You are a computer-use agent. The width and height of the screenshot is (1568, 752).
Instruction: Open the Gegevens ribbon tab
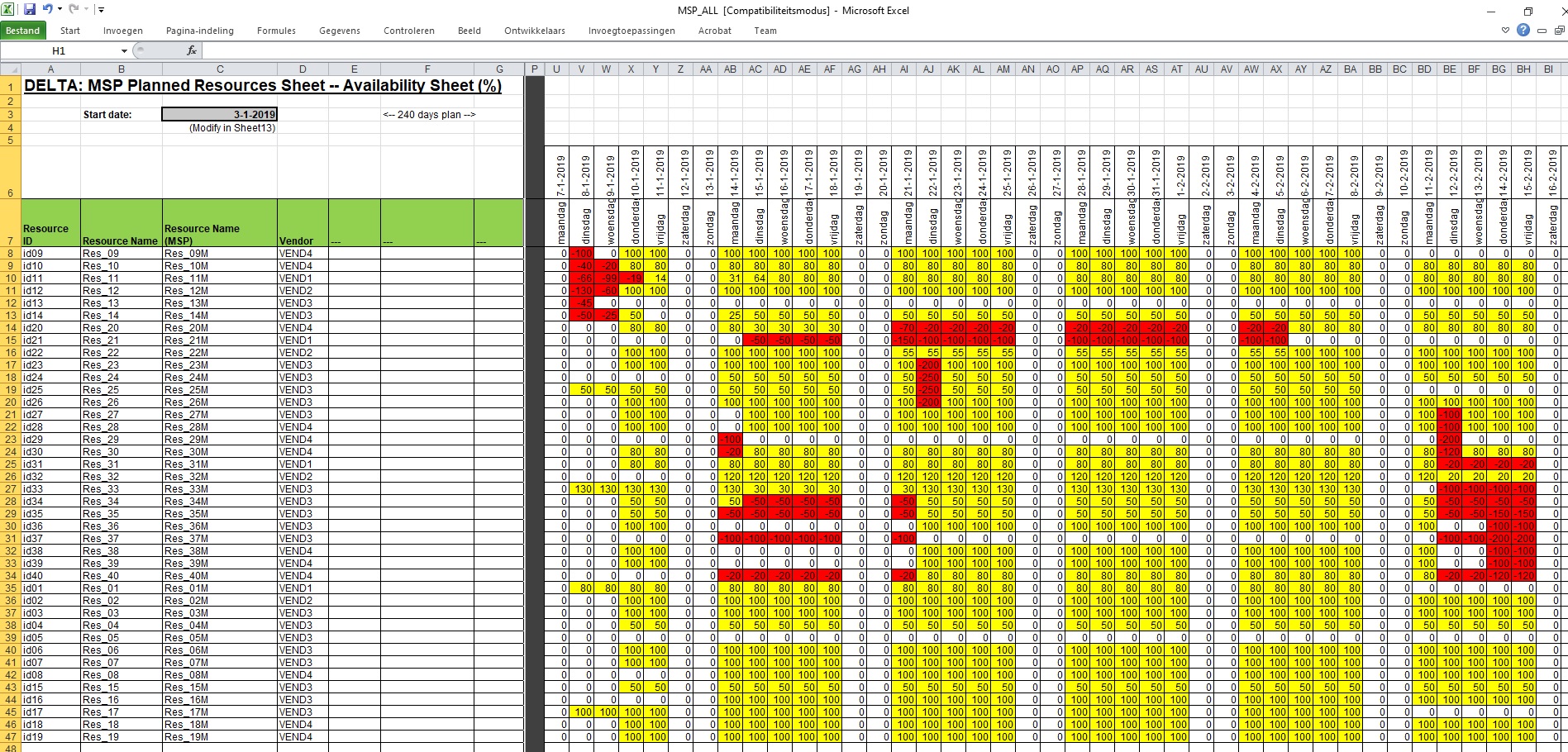[x=340, y=31]
